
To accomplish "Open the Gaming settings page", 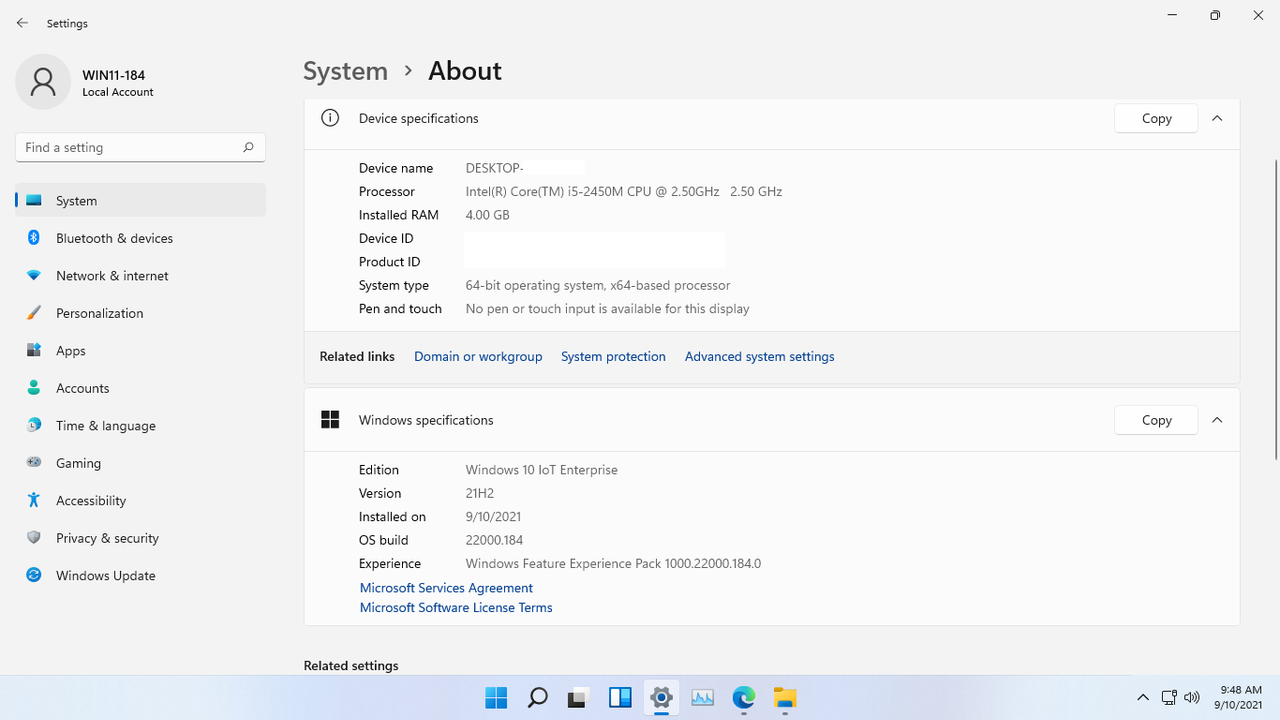I will click(x=141, y=463).
